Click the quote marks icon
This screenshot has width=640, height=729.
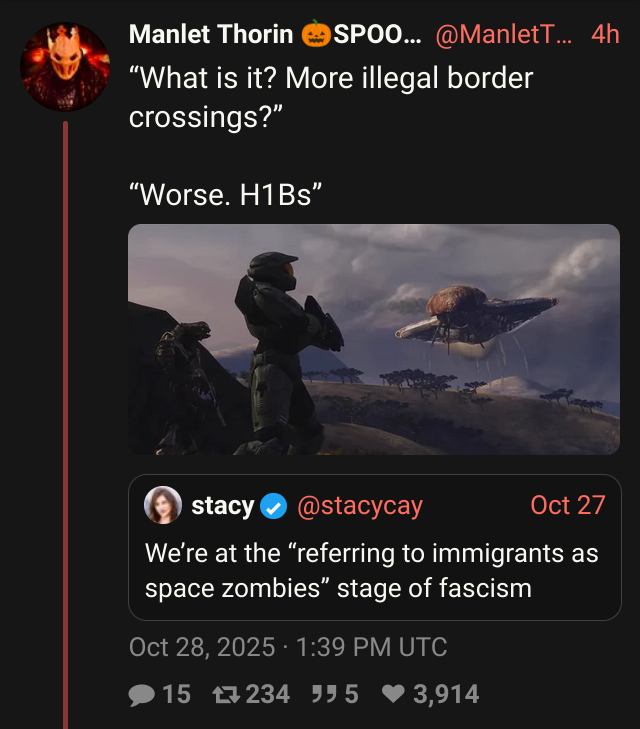coord(324,695)
